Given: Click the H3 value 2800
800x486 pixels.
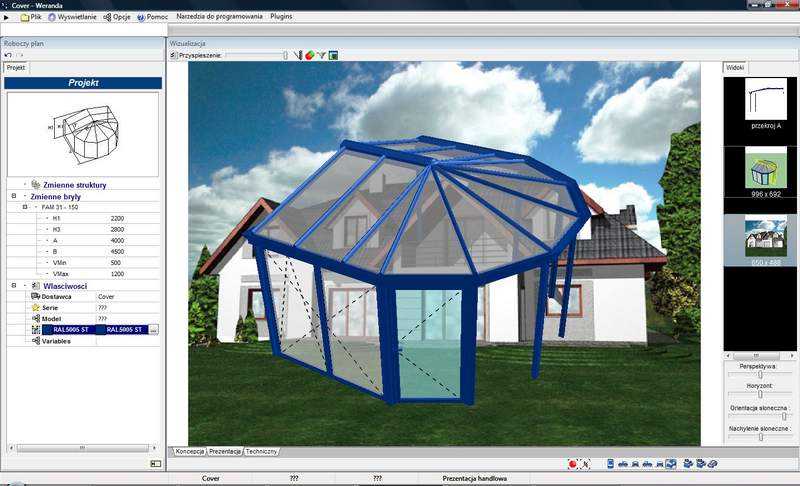Looking at the screenshot, I should [117, 229].
